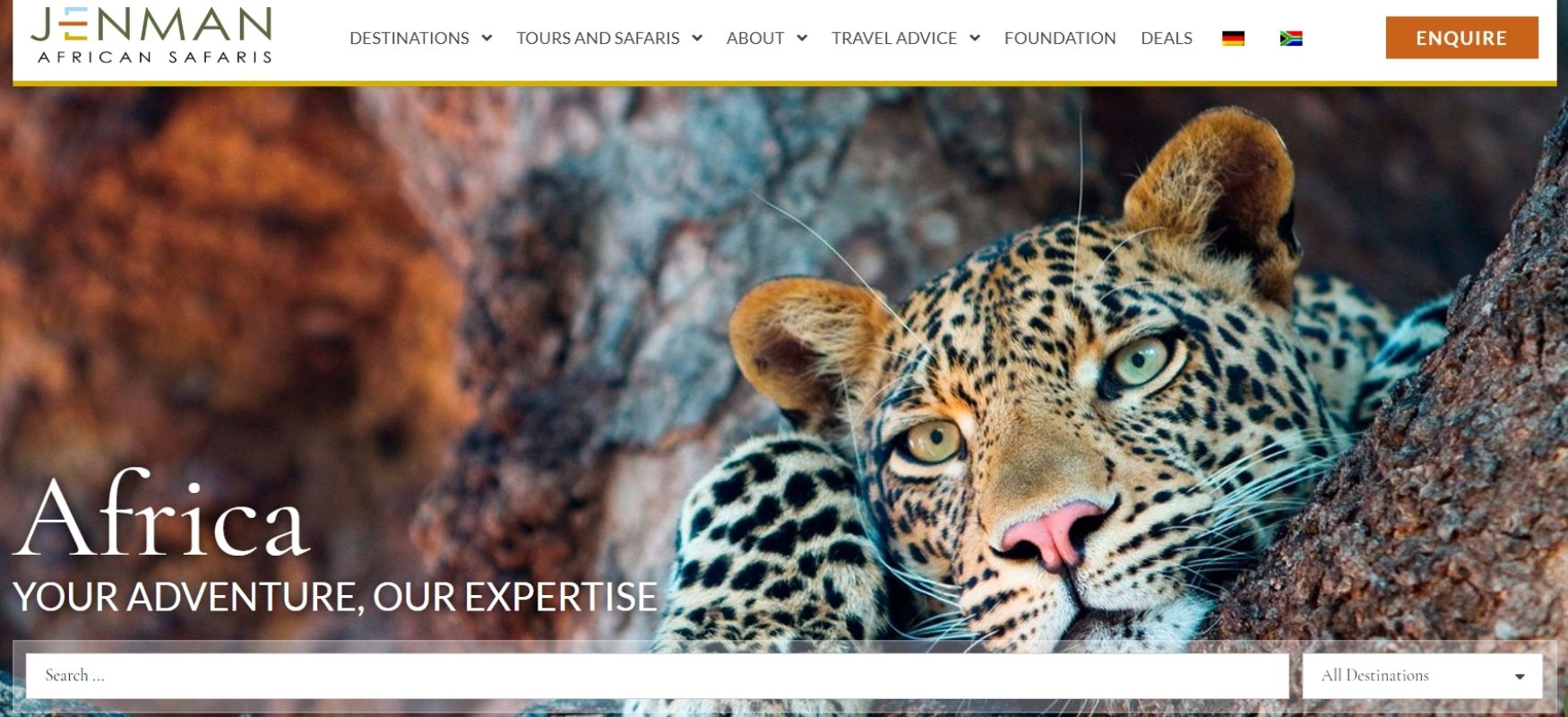Select the Tours and Safaris menu label

(x=598, y=39)
